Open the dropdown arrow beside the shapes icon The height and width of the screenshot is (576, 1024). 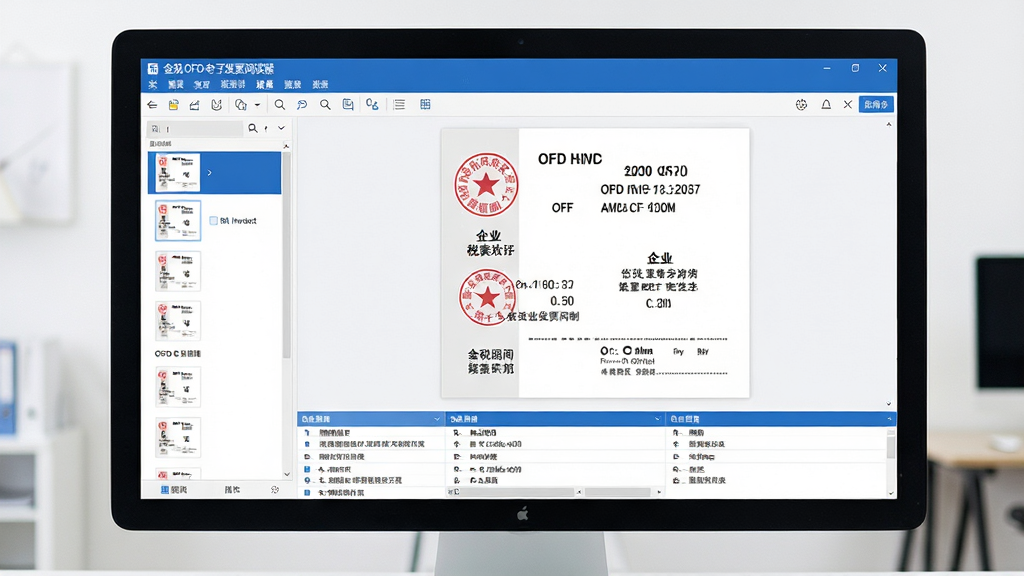click(x=257, y=104)
